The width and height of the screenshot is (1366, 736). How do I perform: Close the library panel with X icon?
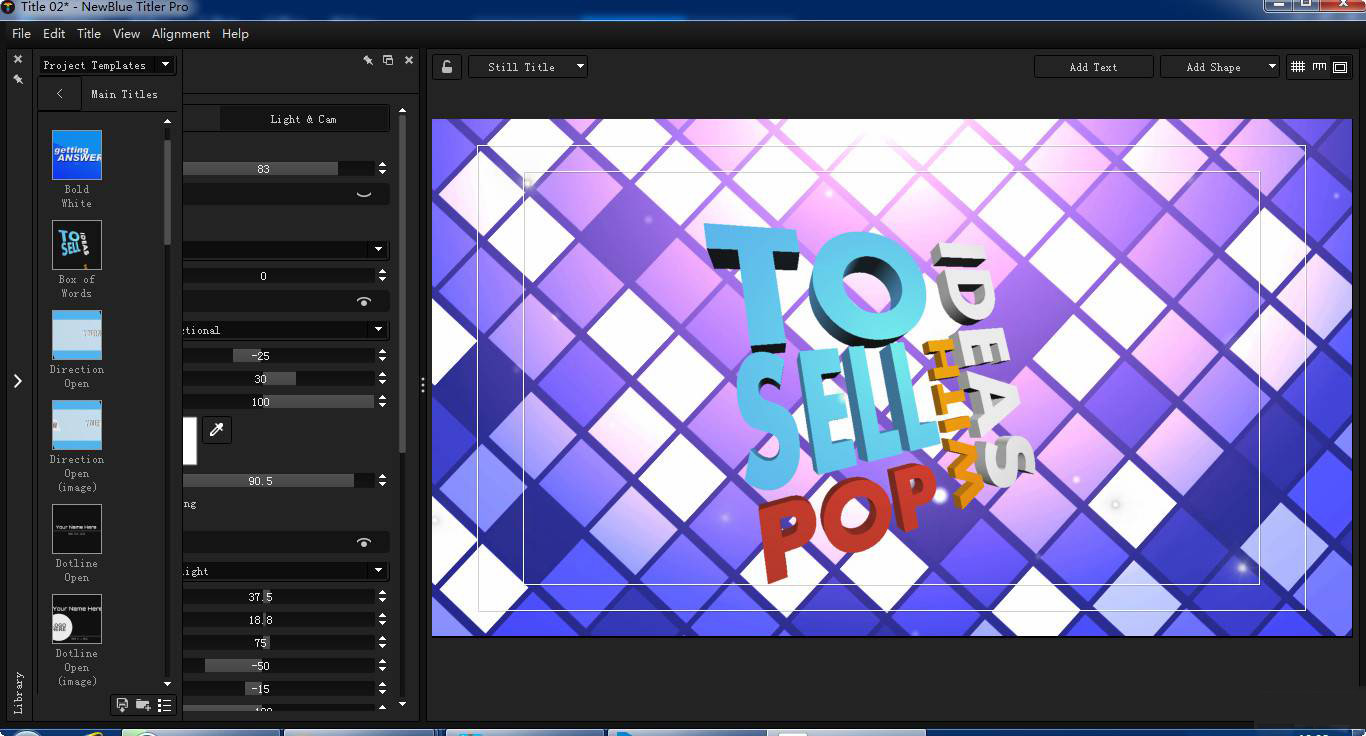click(x=18, y=59)
